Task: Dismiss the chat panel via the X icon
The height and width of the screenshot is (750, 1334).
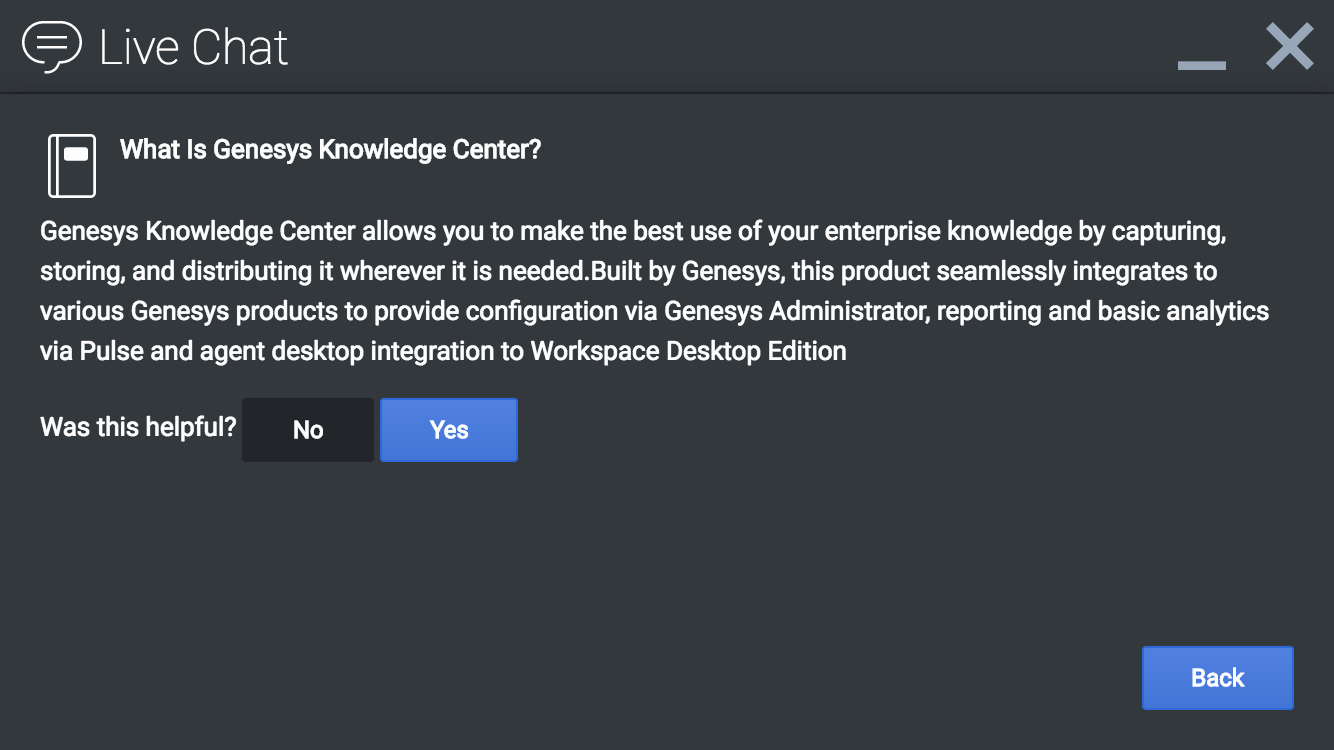Action: 1289,47
